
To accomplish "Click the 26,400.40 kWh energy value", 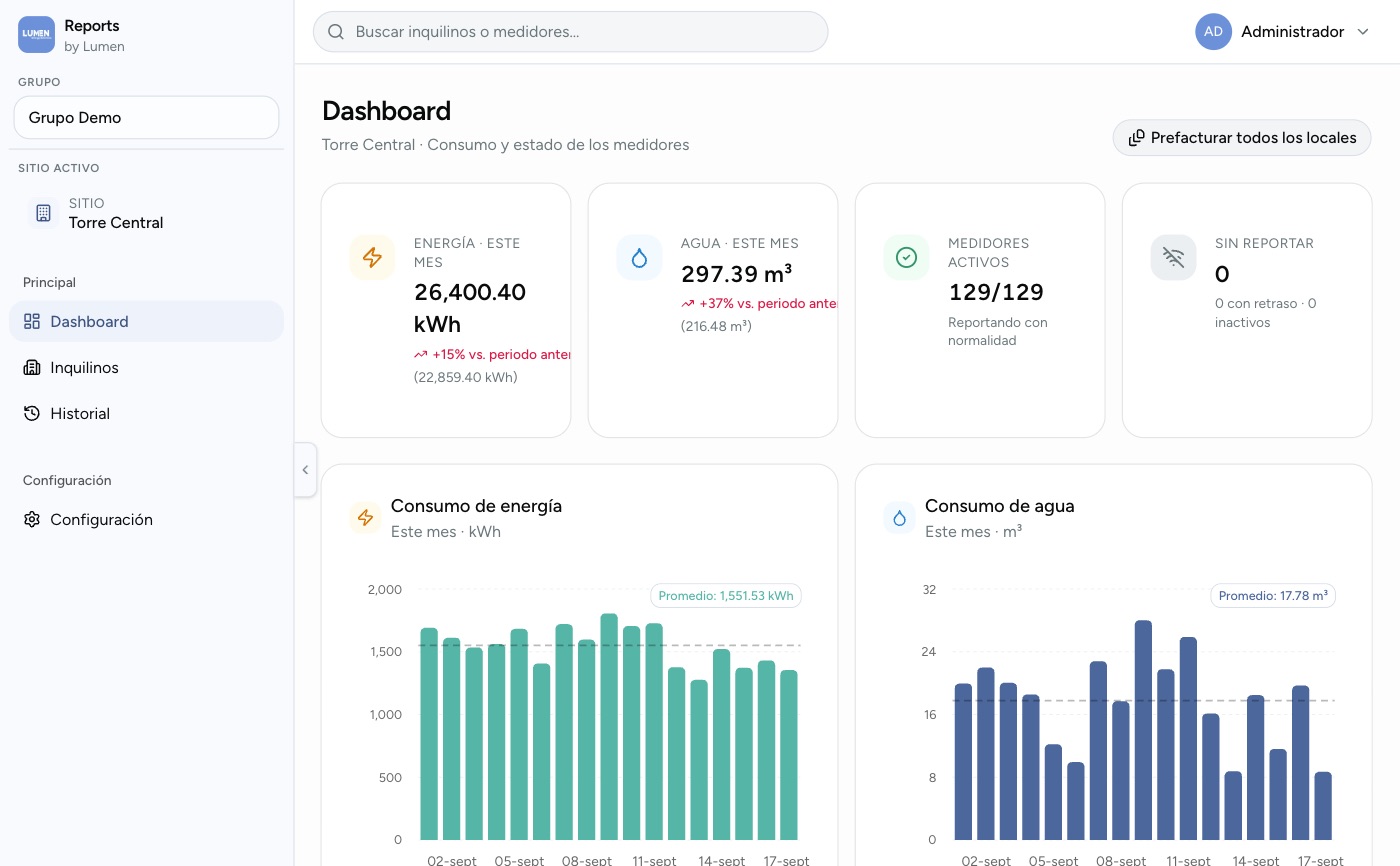I will tap(470, 308).
